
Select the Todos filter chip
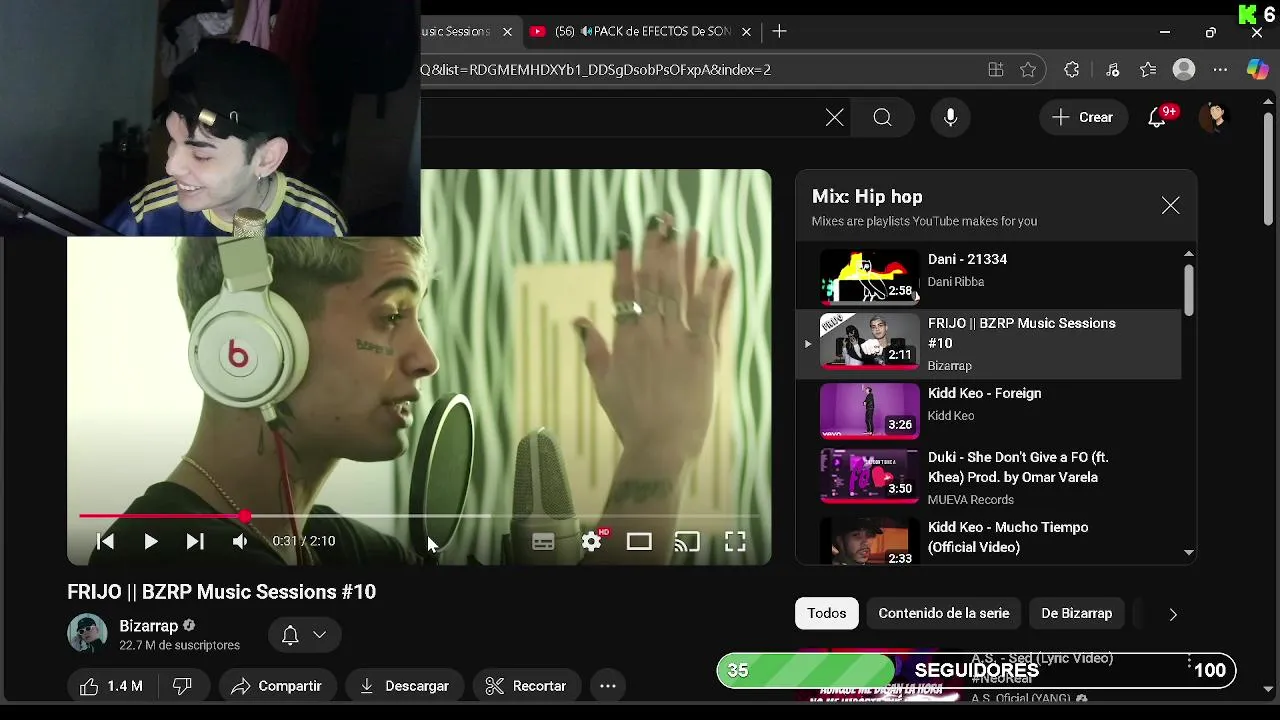coord(827,613)
